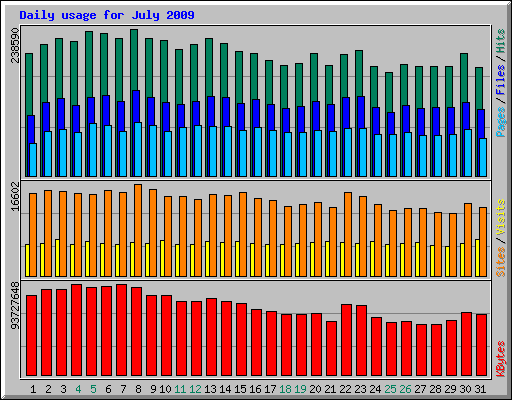Click the cyan pages bar for day 5
Image resolution: width=512 pixels, height=400 pixels.
93,150
